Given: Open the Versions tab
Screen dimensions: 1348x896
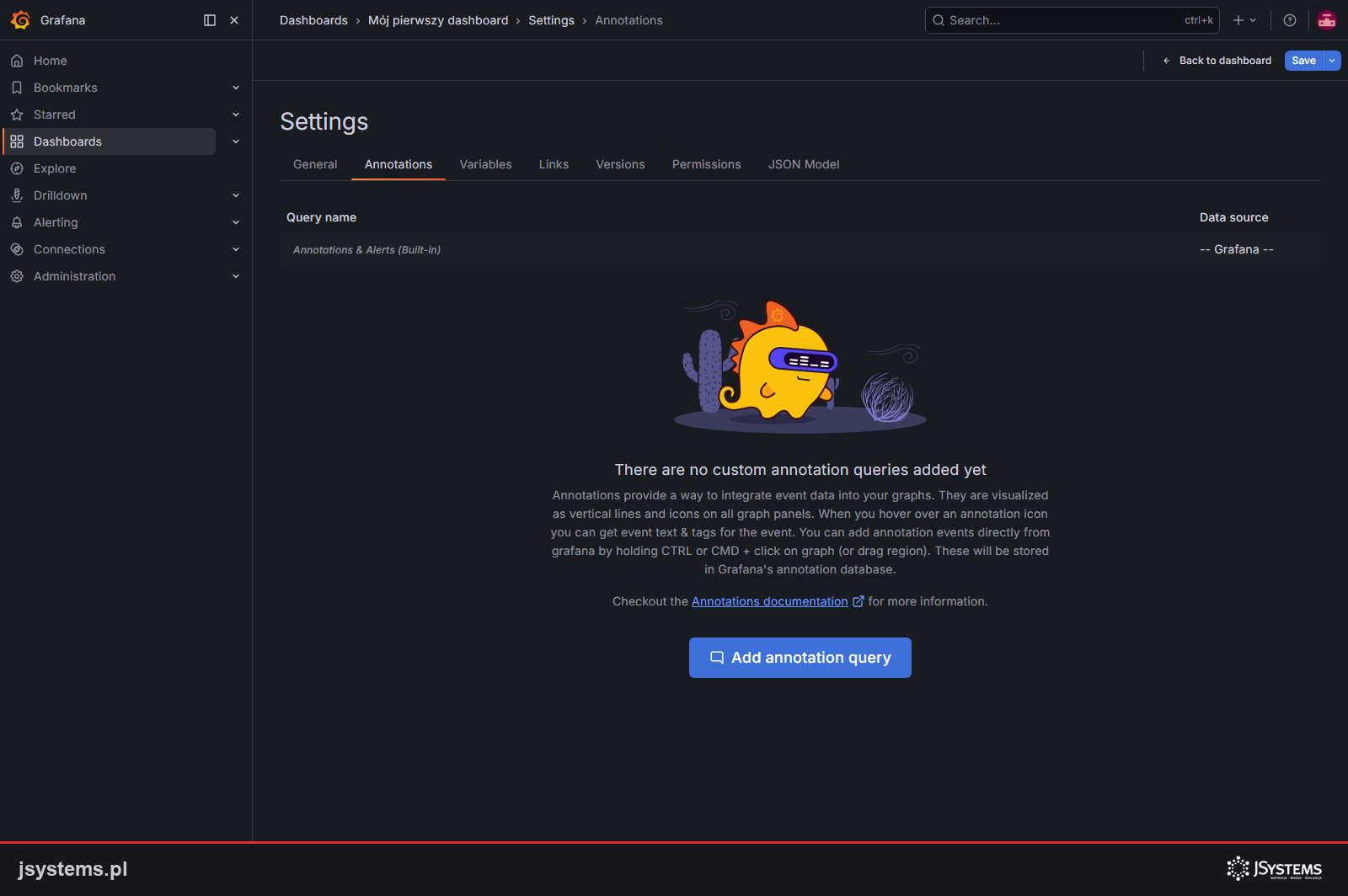Looking at the screenshot, I should (x=620, y=164).
